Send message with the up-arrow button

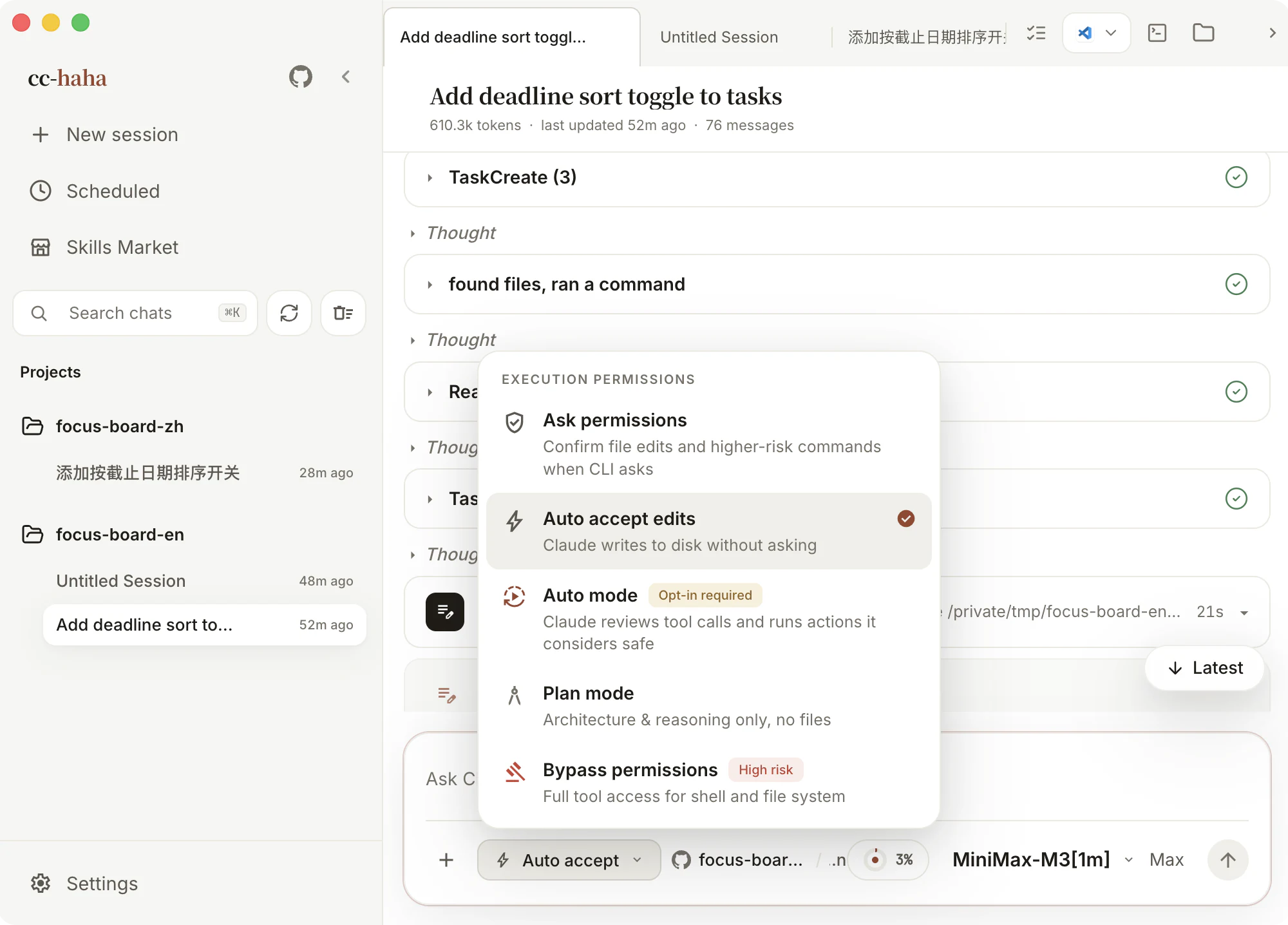[1228, 860]
